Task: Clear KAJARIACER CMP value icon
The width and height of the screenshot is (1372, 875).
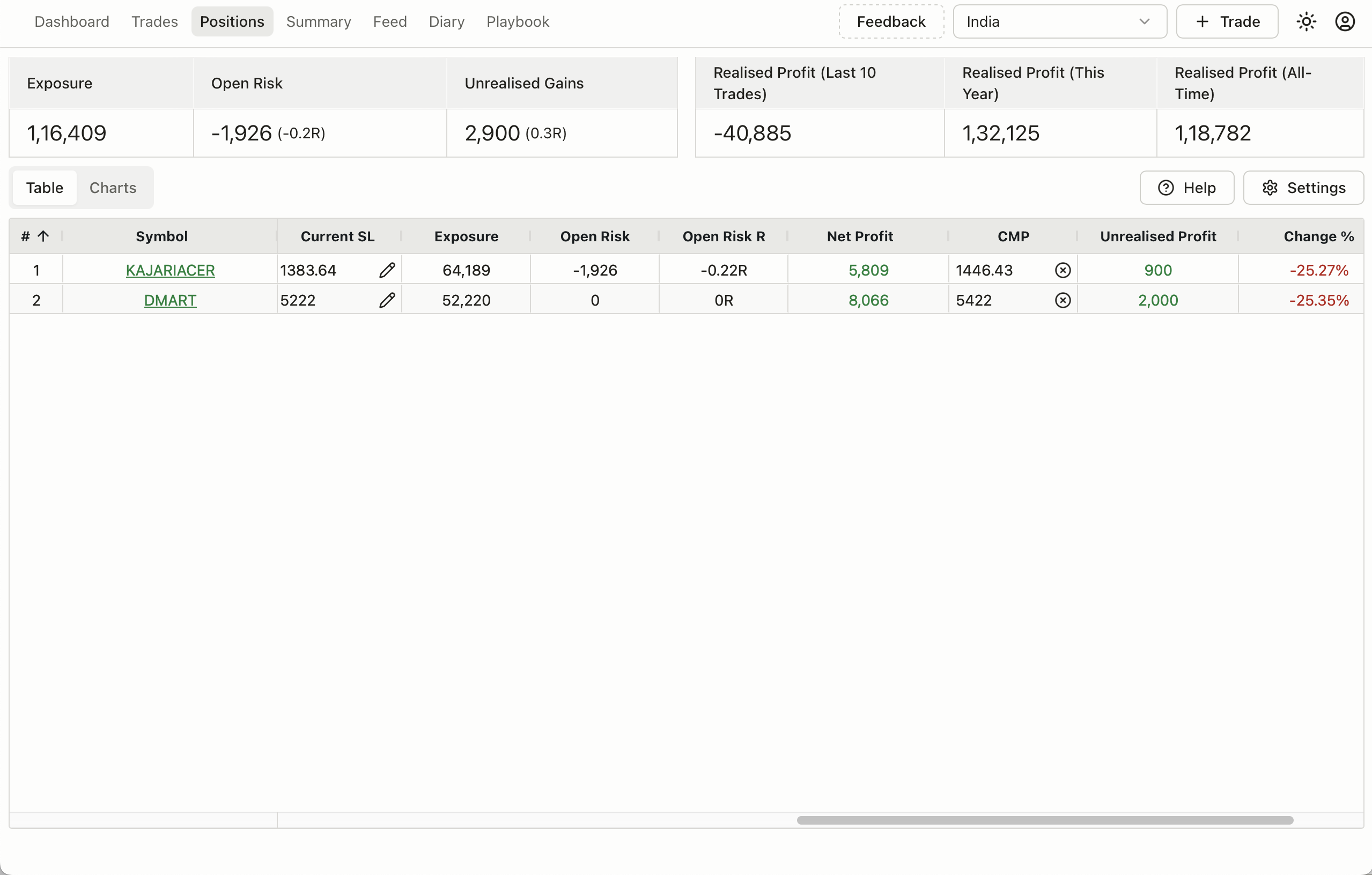Action: click(1063, 270)
